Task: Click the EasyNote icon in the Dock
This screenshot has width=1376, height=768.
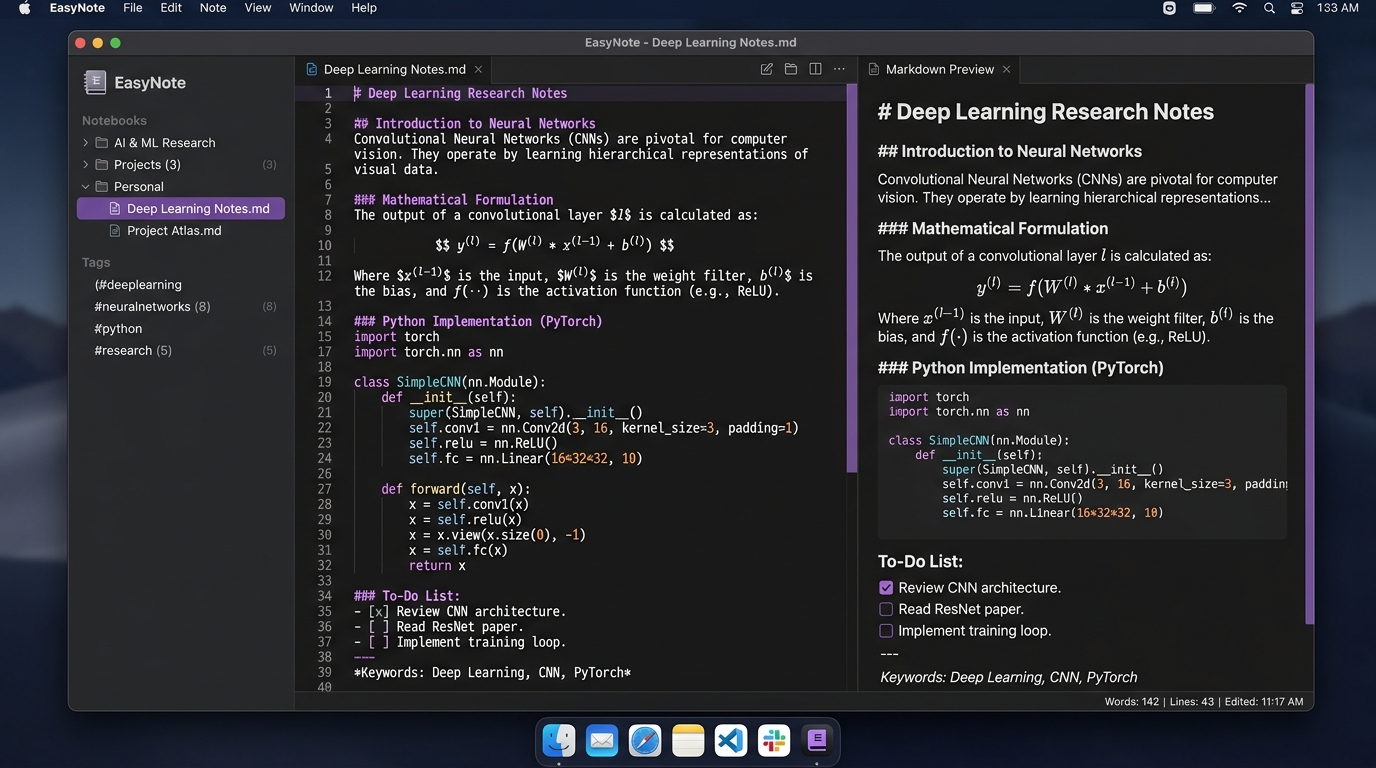Action: (x=817, y=740)
